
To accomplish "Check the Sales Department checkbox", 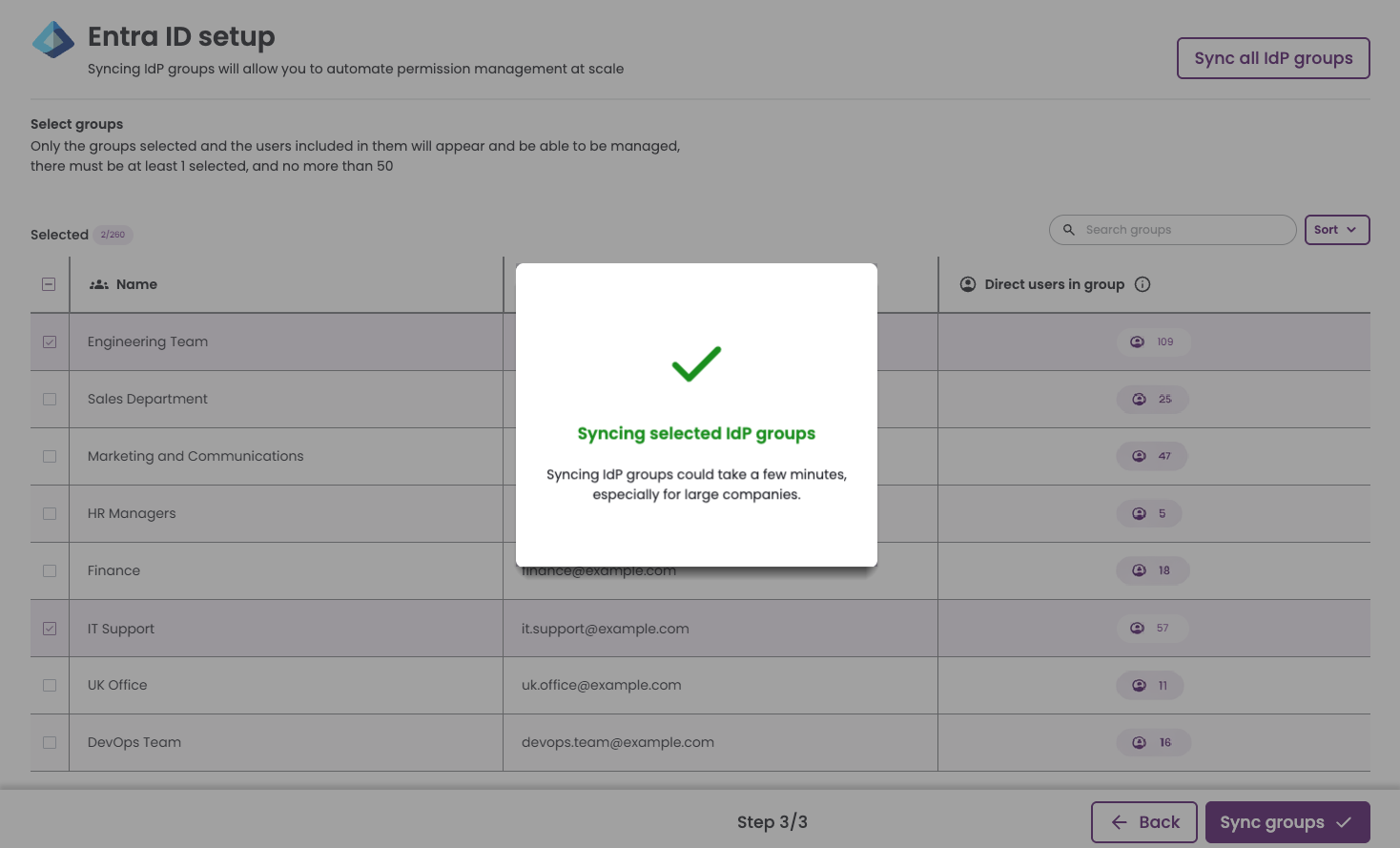I will (x=50, y=399).
